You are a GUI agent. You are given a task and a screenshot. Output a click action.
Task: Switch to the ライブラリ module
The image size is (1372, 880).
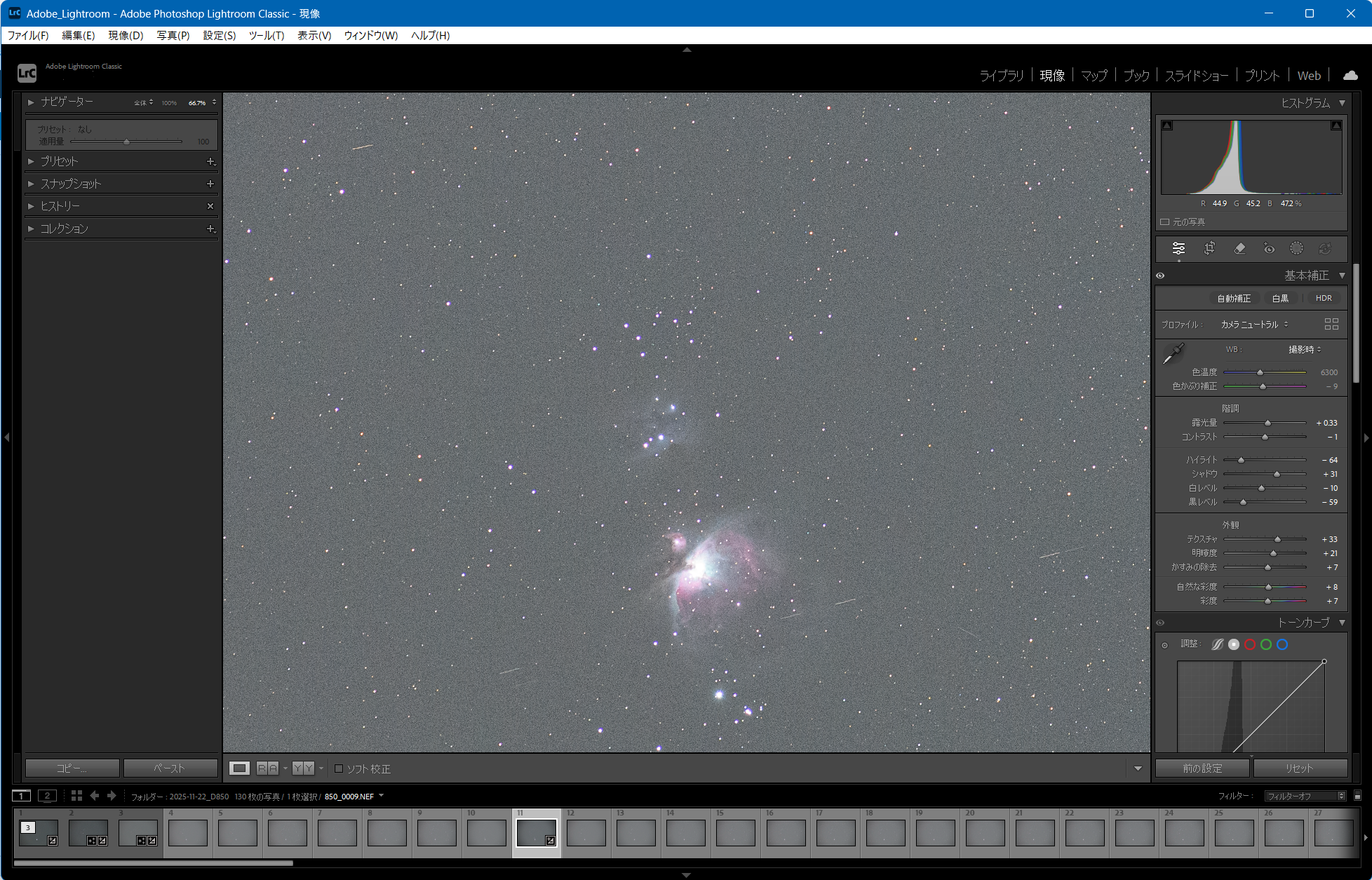coord(1001,76)
